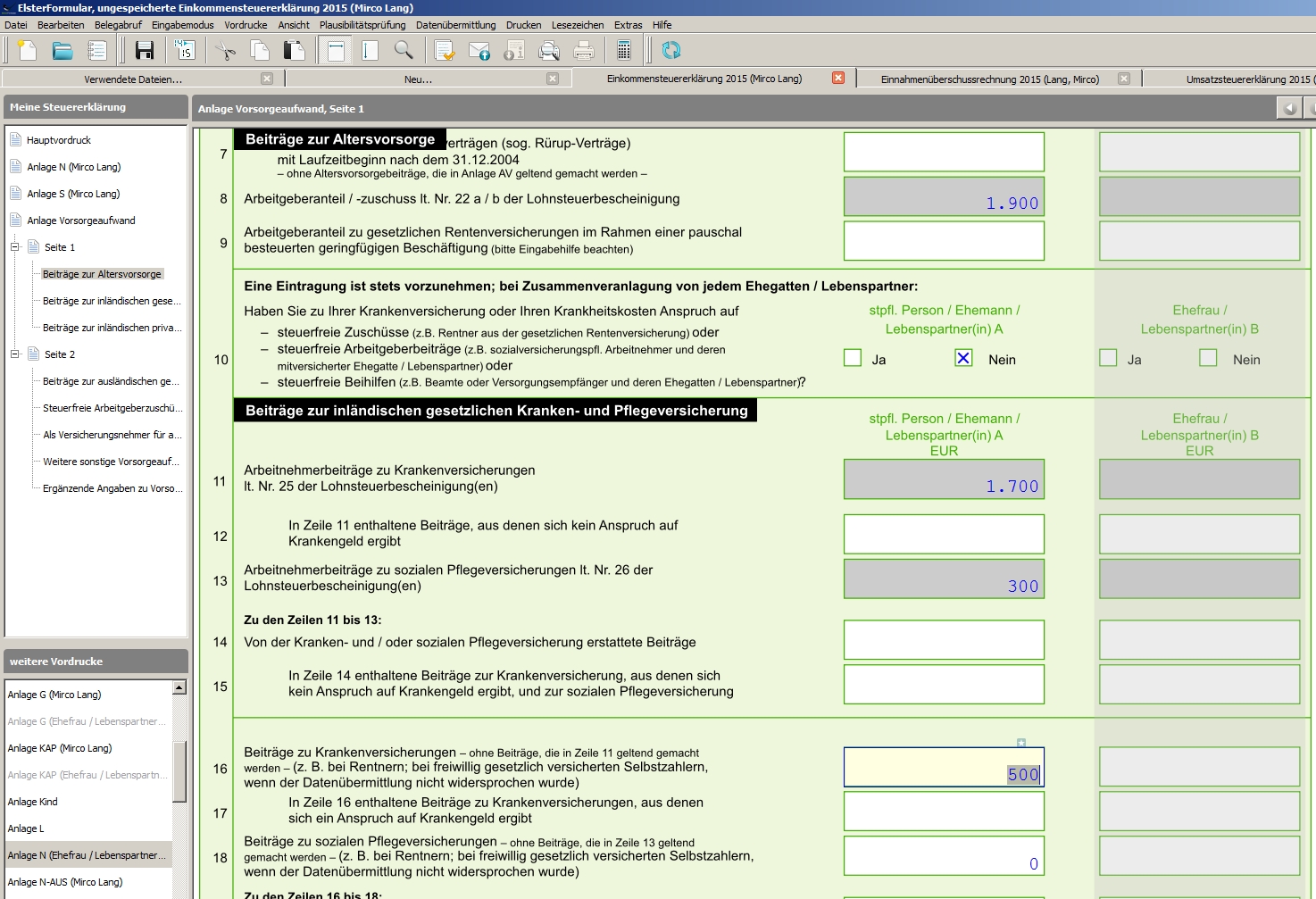Create a new file with toolbar icon
This screenshot has width=1316, height=899.
coord(28,51)
